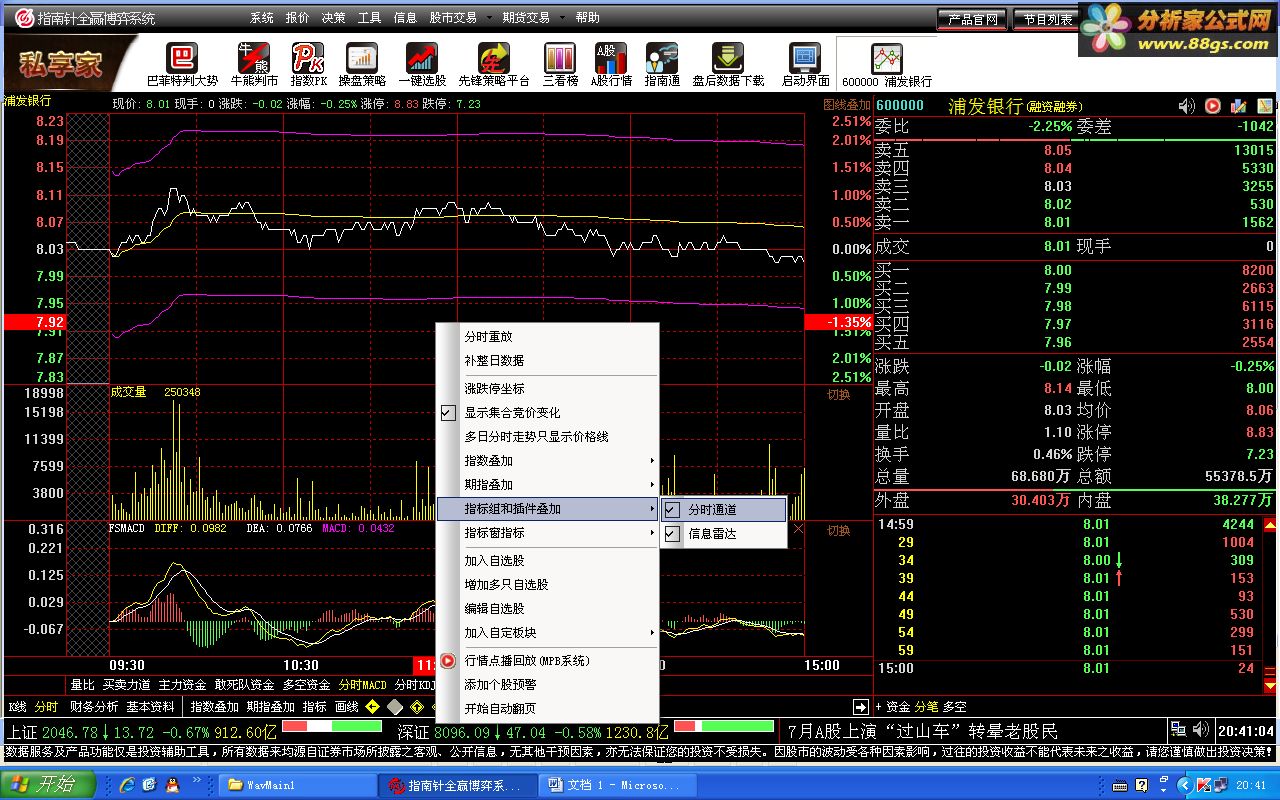Select 加入自选股 in the context menu
Screen dimensions: 1280x800
point(548,561)
